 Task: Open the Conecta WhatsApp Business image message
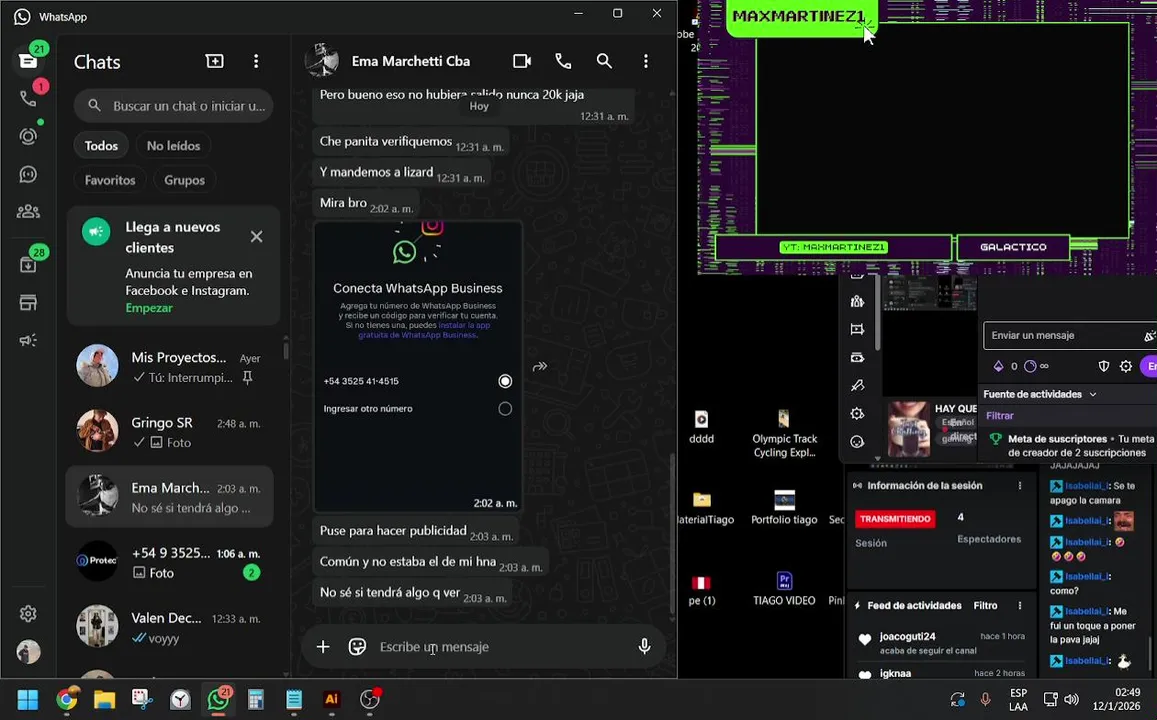click(x=418, y=366)
